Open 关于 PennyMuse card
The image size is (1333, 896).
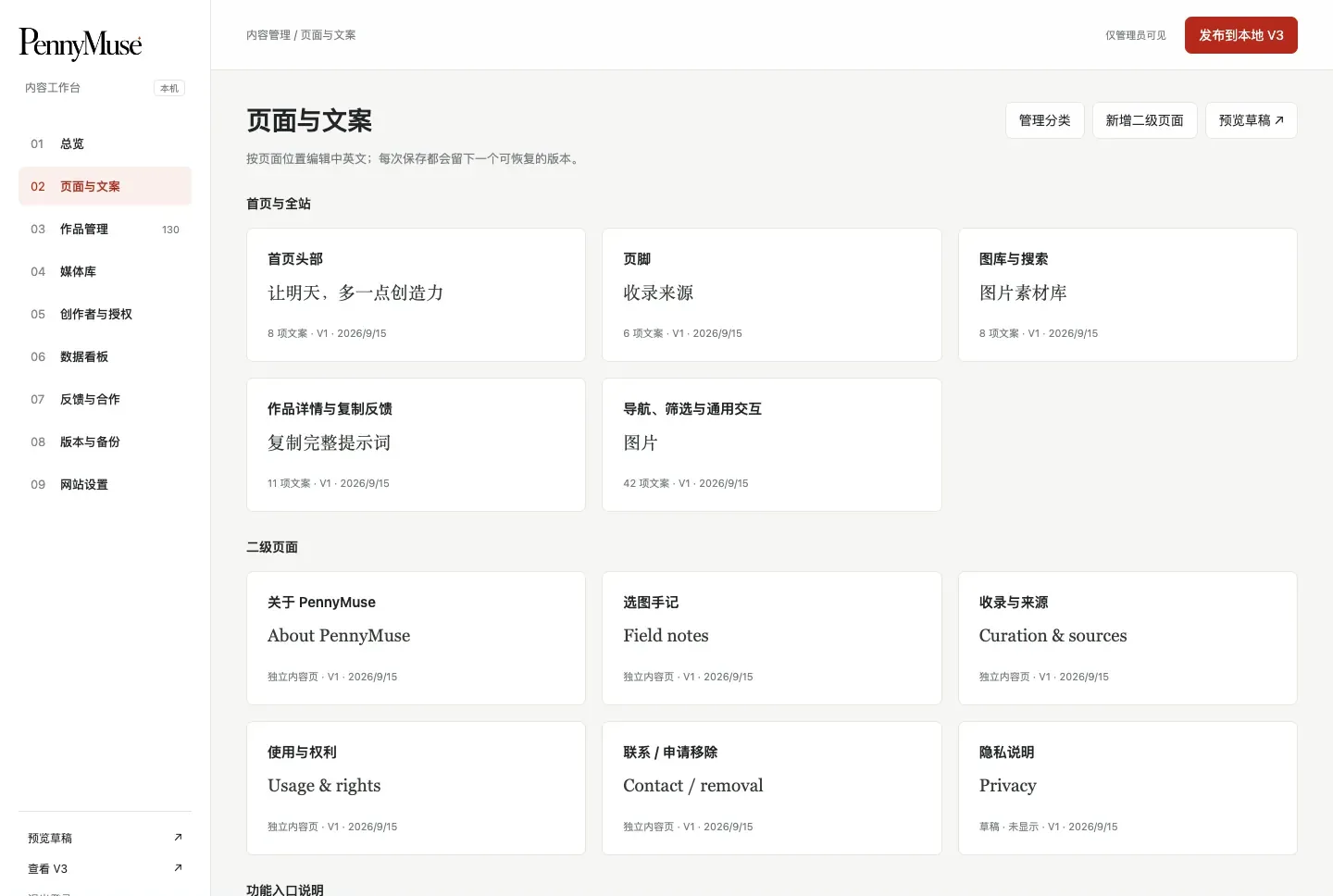point(416,638)
